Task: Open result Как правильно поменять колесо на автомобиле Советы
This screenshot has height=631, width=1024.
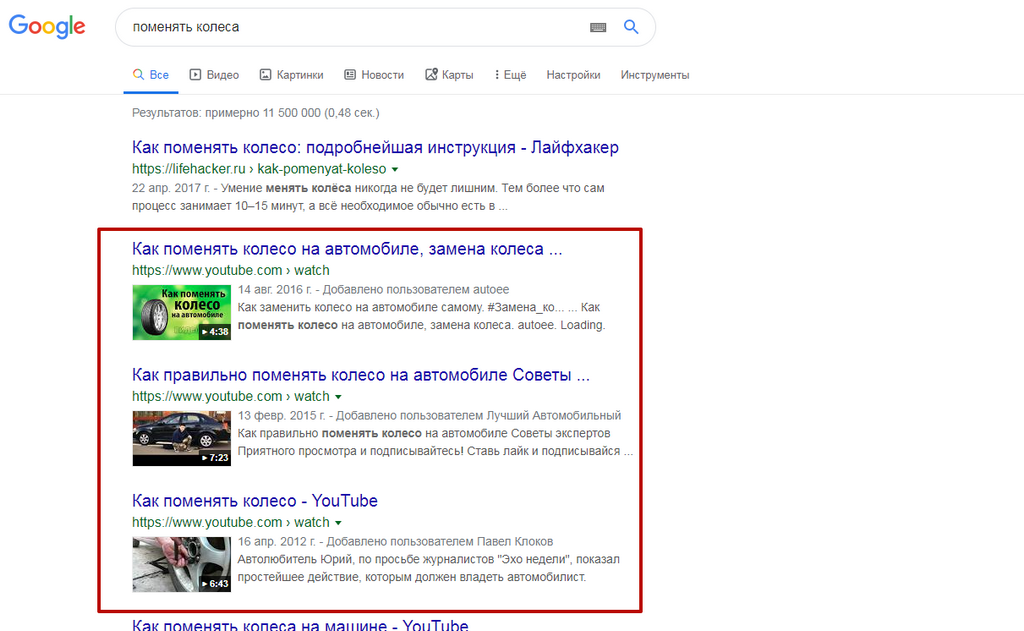Action: coord(360,375)
